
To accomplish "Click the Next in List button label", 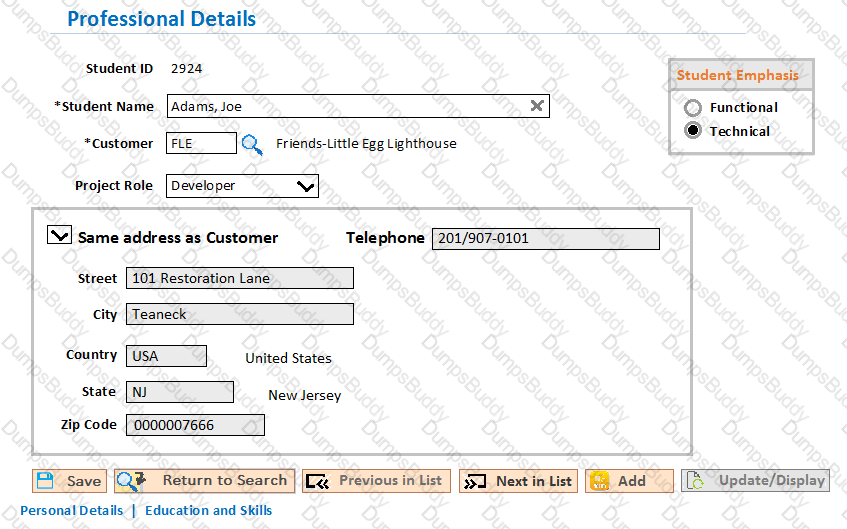I will click(x=534, y=481).
